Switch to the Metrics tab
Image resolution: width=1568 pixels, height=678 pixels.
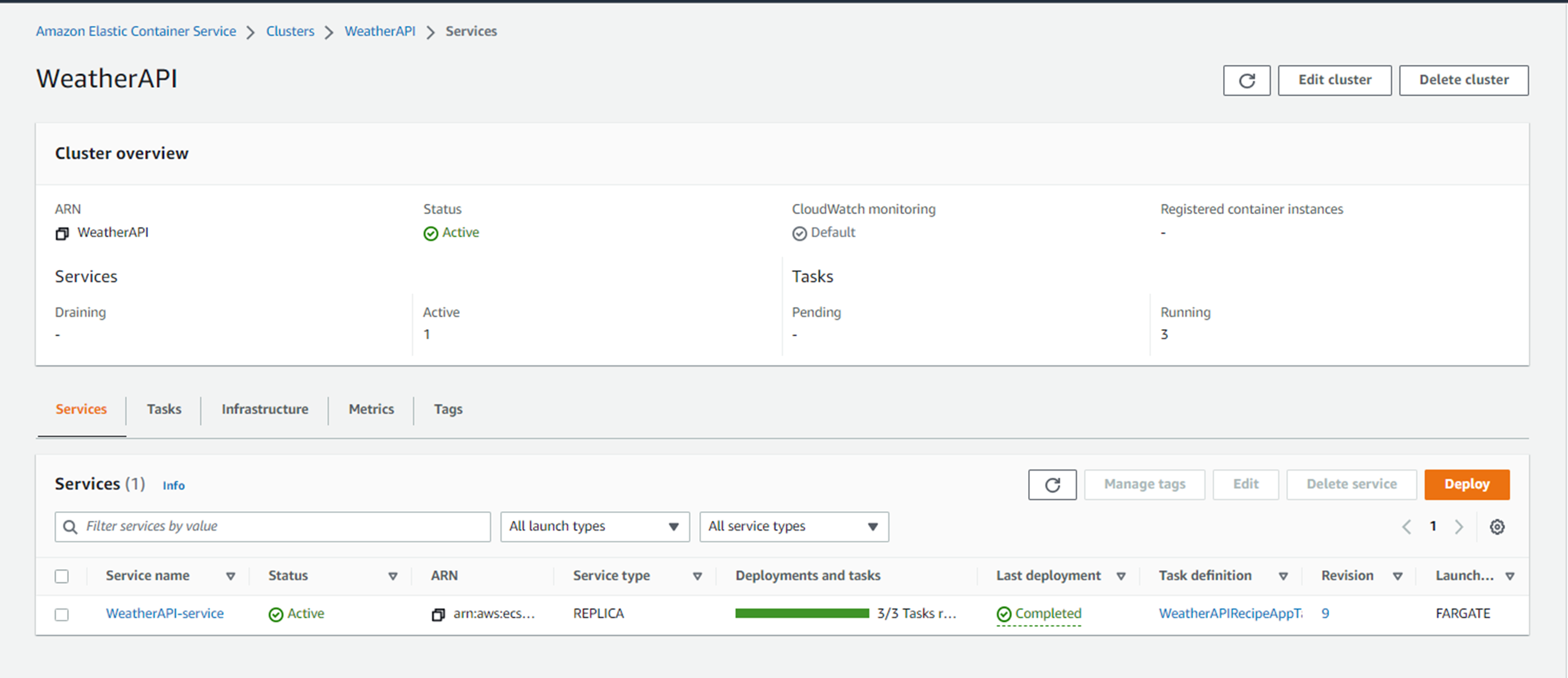(371, 409)
